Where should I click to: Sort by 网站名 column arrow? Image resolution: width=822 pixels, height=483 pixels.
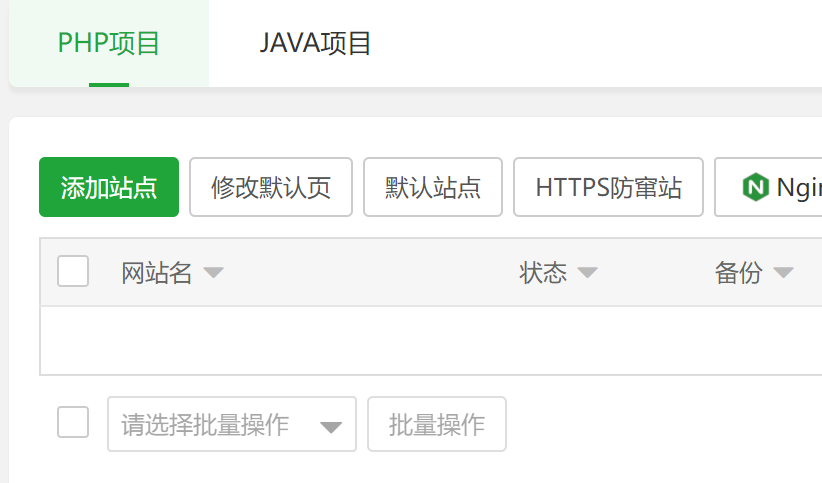pyautogui.click(x=213, y=273)
